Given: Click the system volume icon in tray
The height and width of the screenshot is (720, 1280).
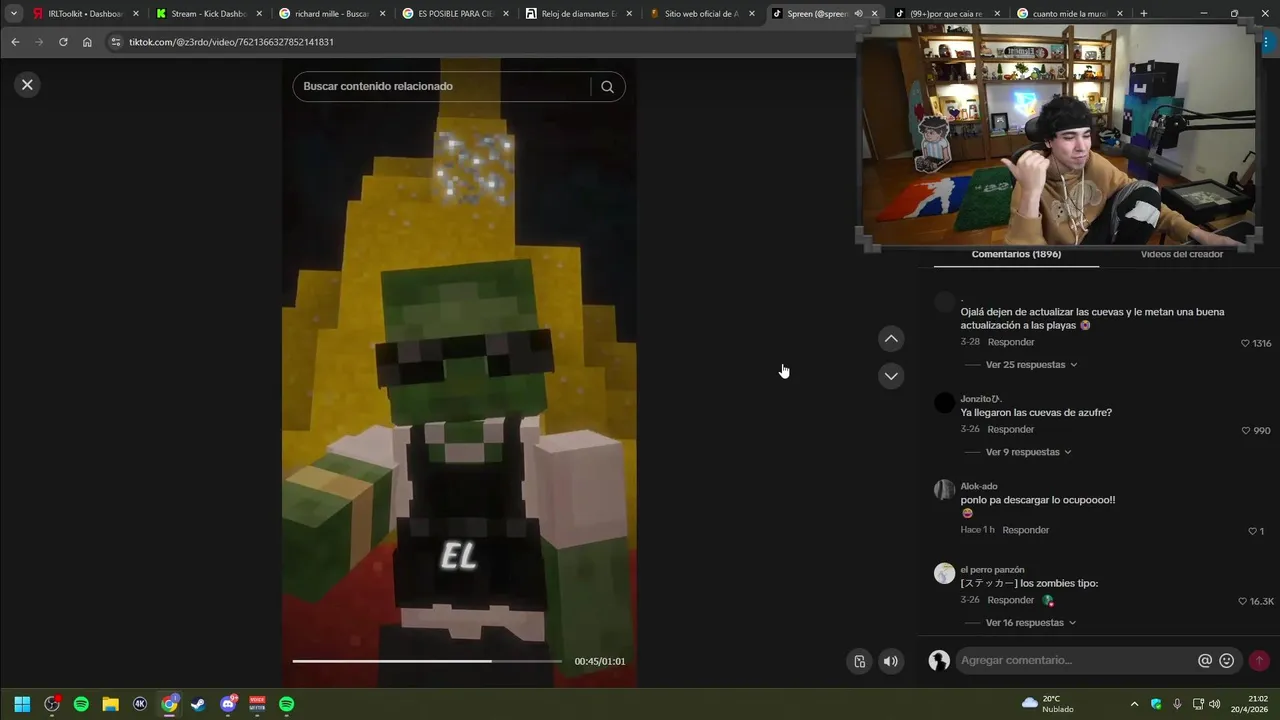Looking at the screenshot, I should click(x=1214, y=704).
